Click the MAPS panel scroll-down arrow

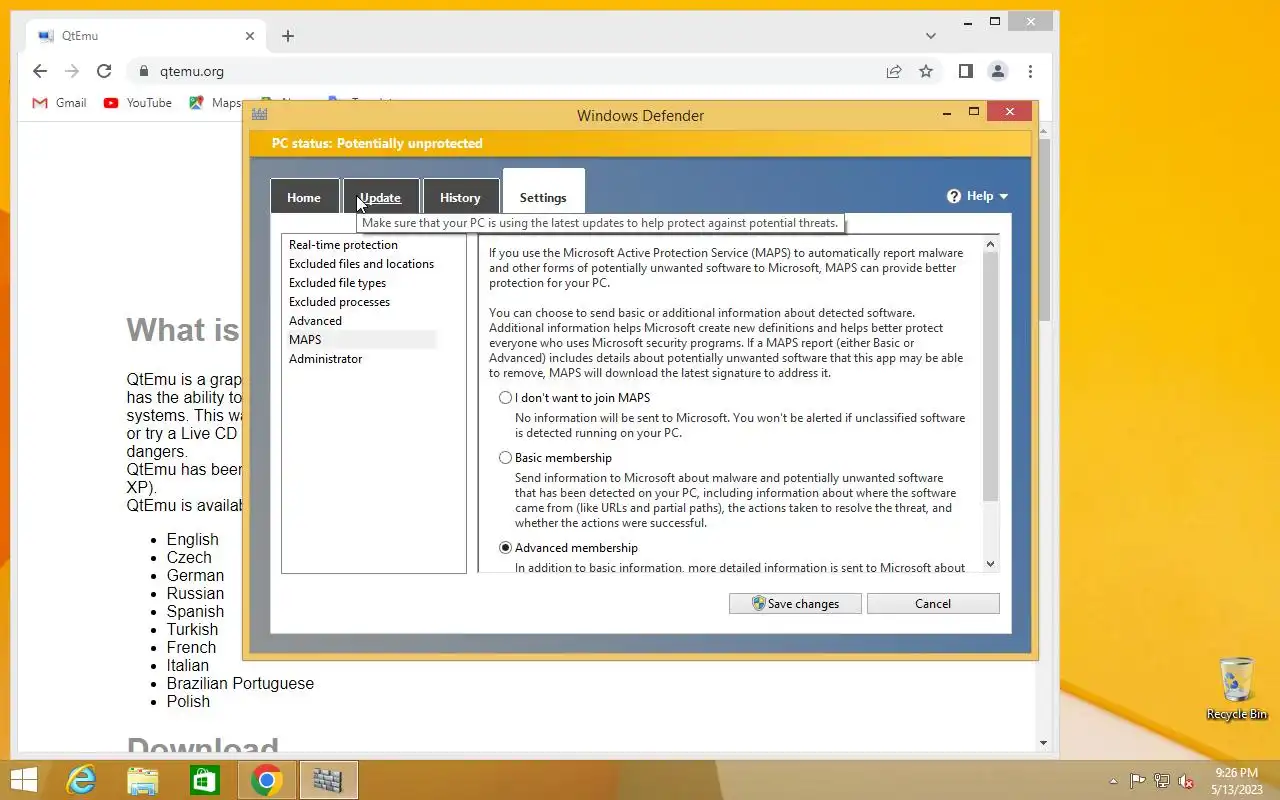click(990, 564)
